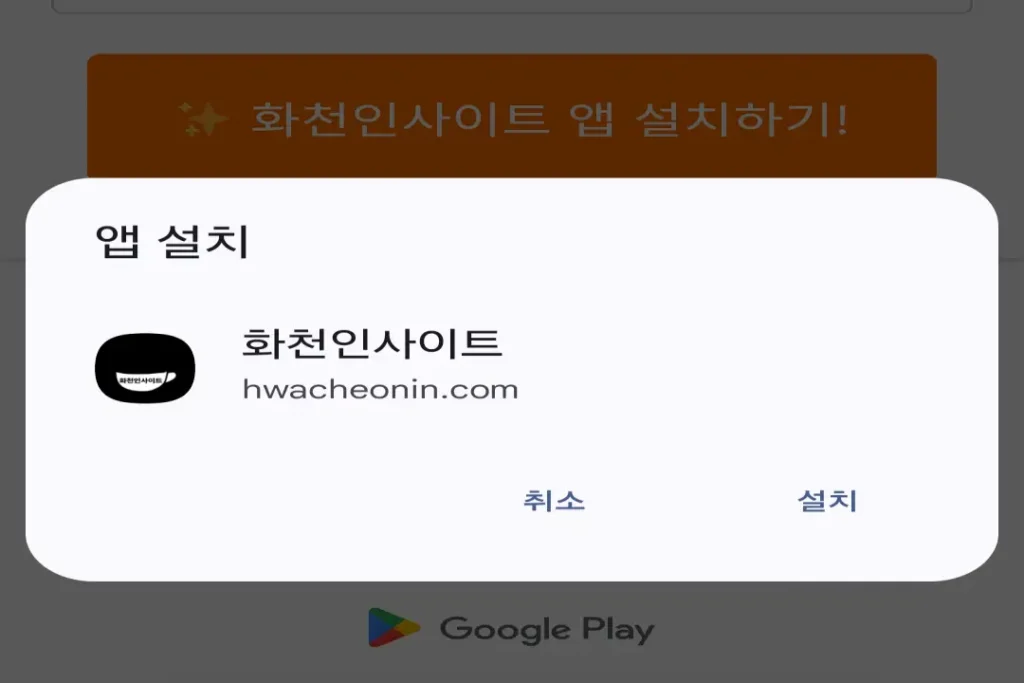Viewport: 1024px width, 683px height.
Task: Confirm the installation with 설치
Action: 827,501
